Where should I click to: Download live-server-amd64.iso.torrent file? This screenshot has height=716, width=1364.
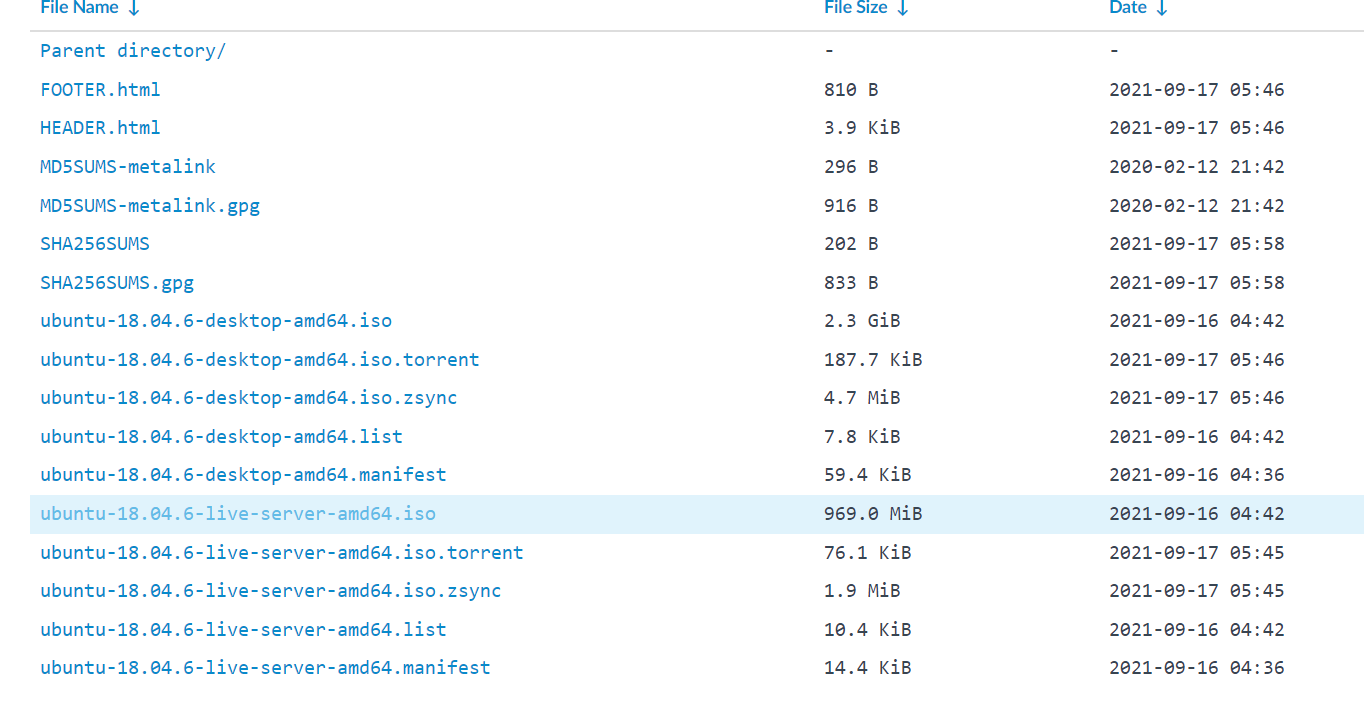(x=282, y=552)
